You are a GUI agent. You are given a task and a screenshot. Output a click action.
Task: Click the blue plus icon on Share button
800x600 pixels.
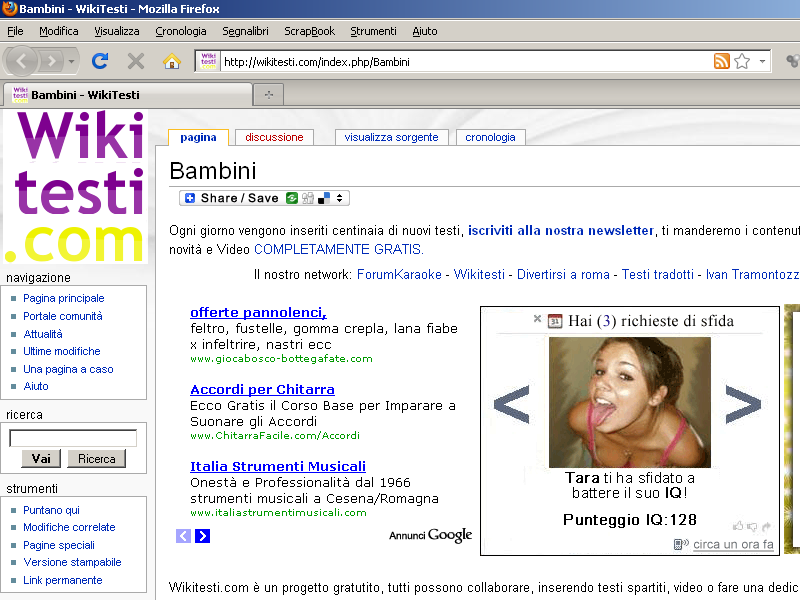click(190, 198)
